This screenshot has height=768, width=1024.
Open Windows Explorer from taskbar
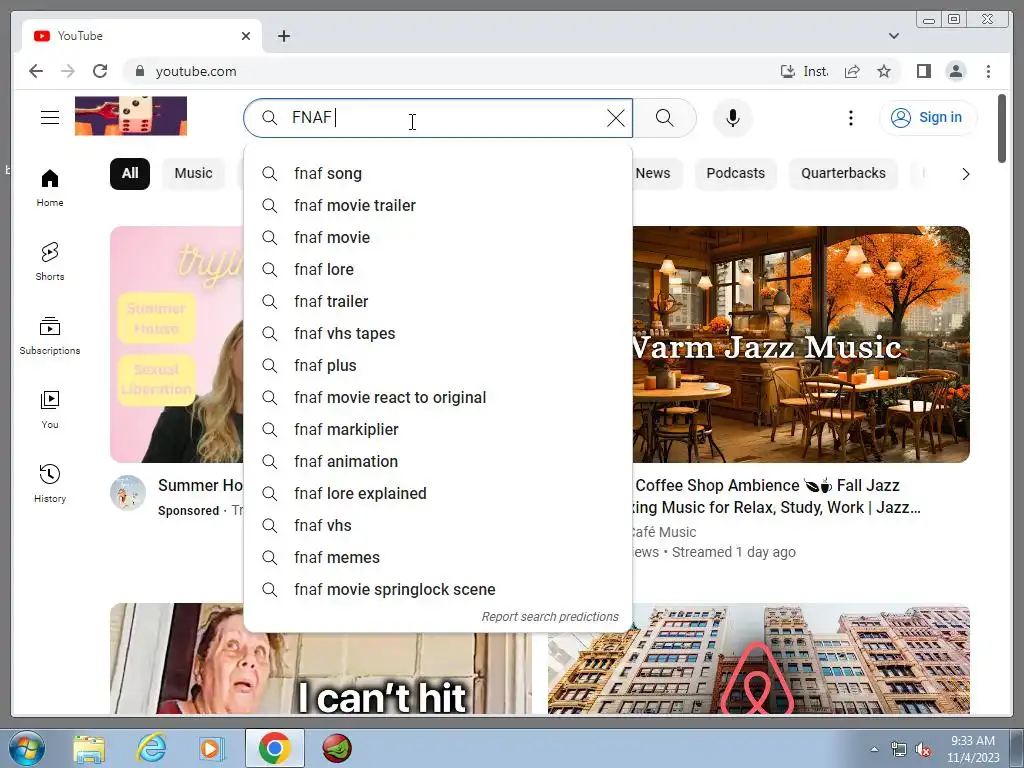[x=89, y=748]
